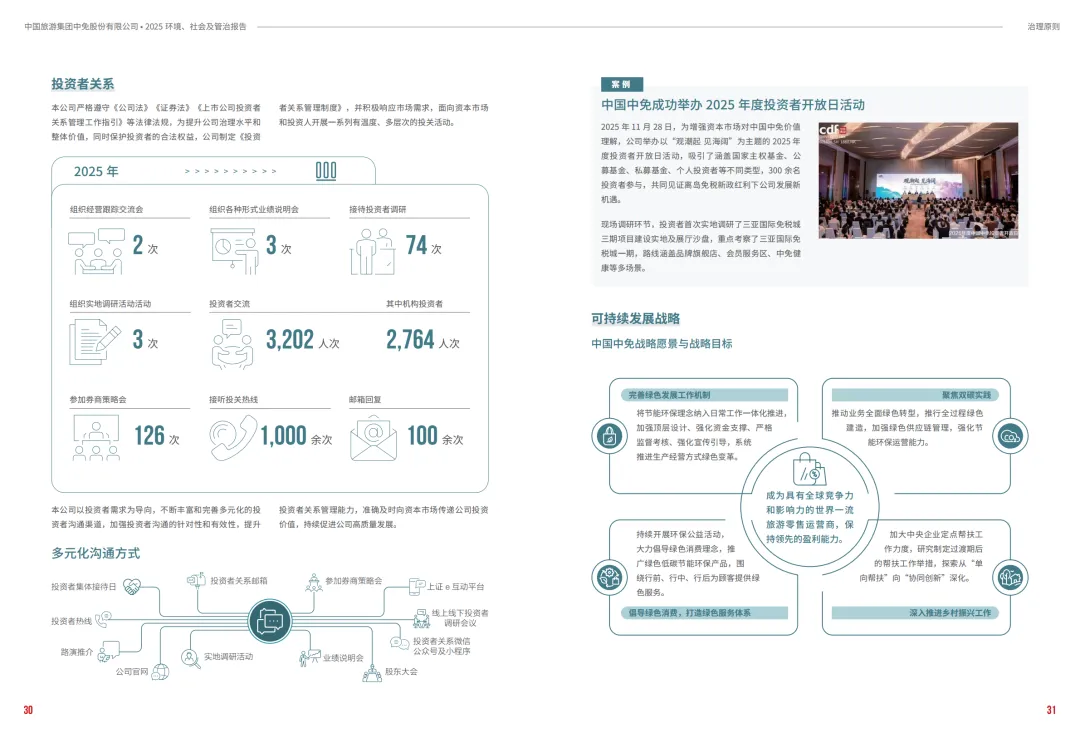Image resolution: width=1080 pixels, height=733 pixels.
Task: Click the mailbox icon beside 投资者关系邮箱
Action: 197,580
